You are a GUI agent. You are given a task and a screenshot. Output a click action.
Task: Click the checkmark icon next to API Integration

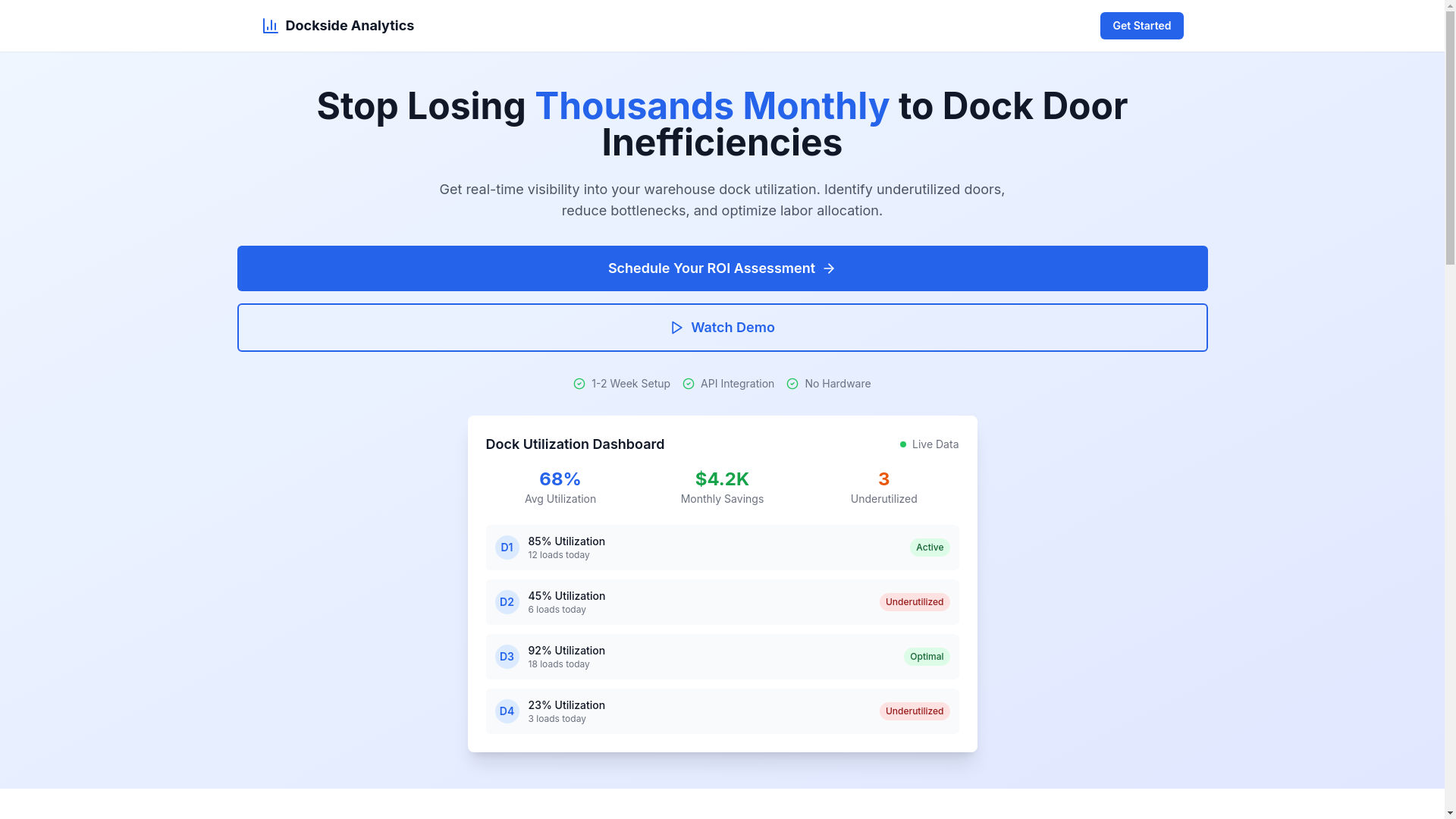689,384
